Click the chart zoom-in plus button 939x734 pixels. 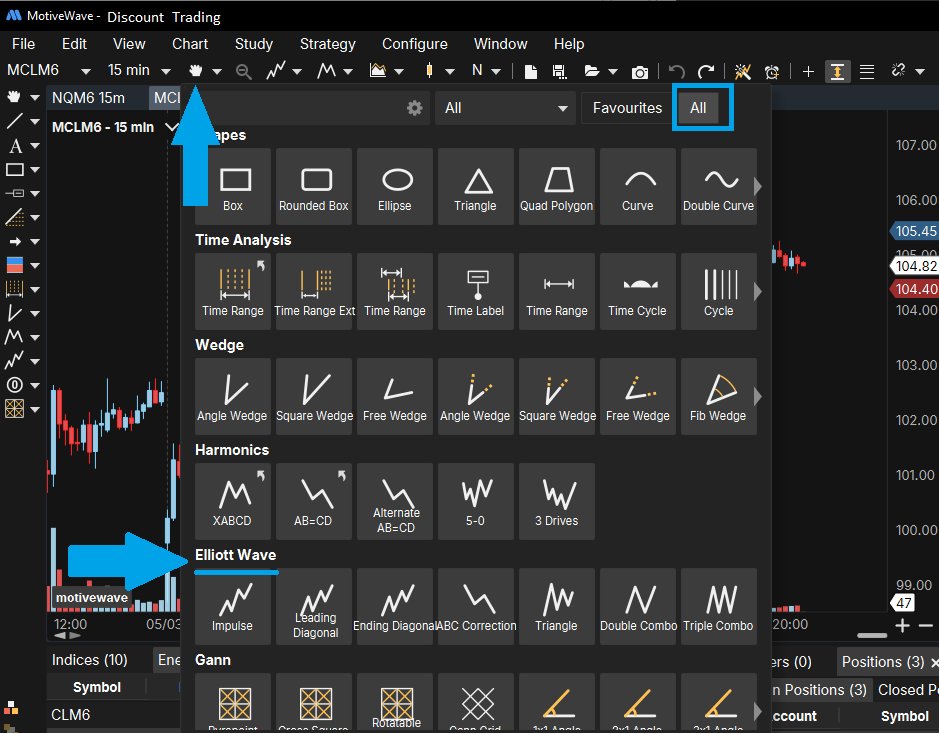pyautogui.click(x=902, y=626)
